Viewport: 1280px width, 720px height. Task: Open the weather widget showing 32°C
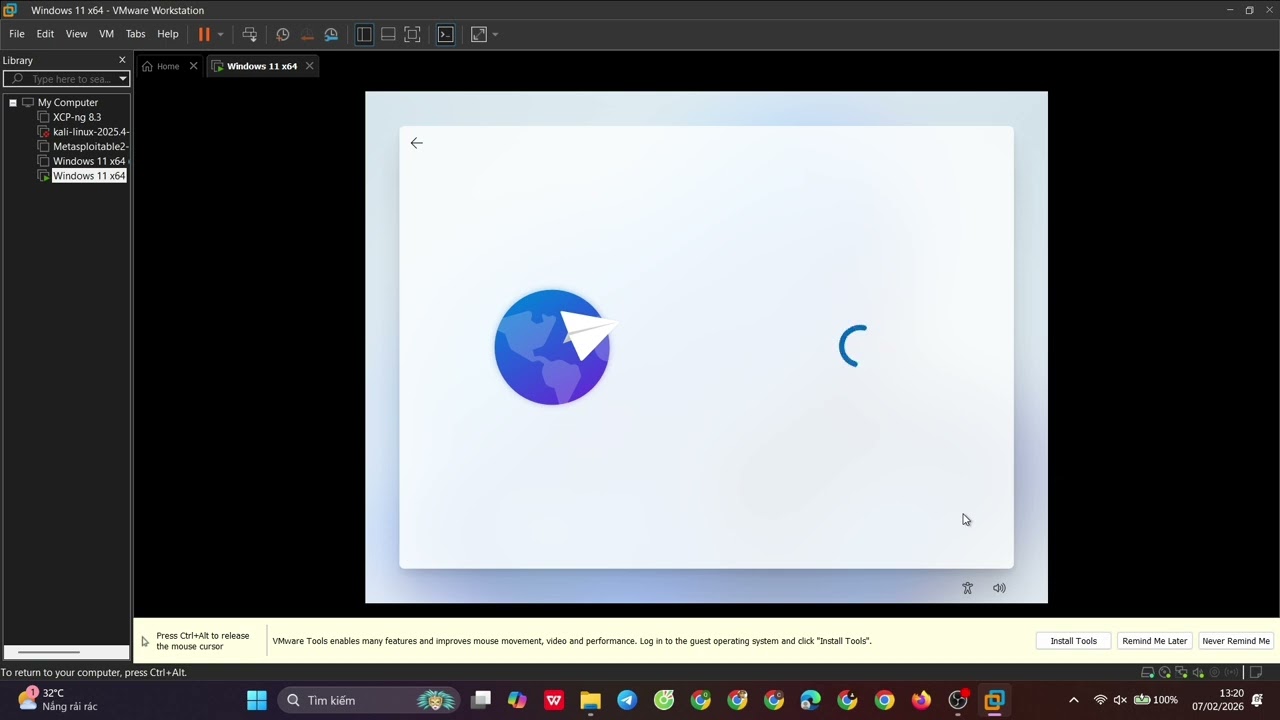58,700
